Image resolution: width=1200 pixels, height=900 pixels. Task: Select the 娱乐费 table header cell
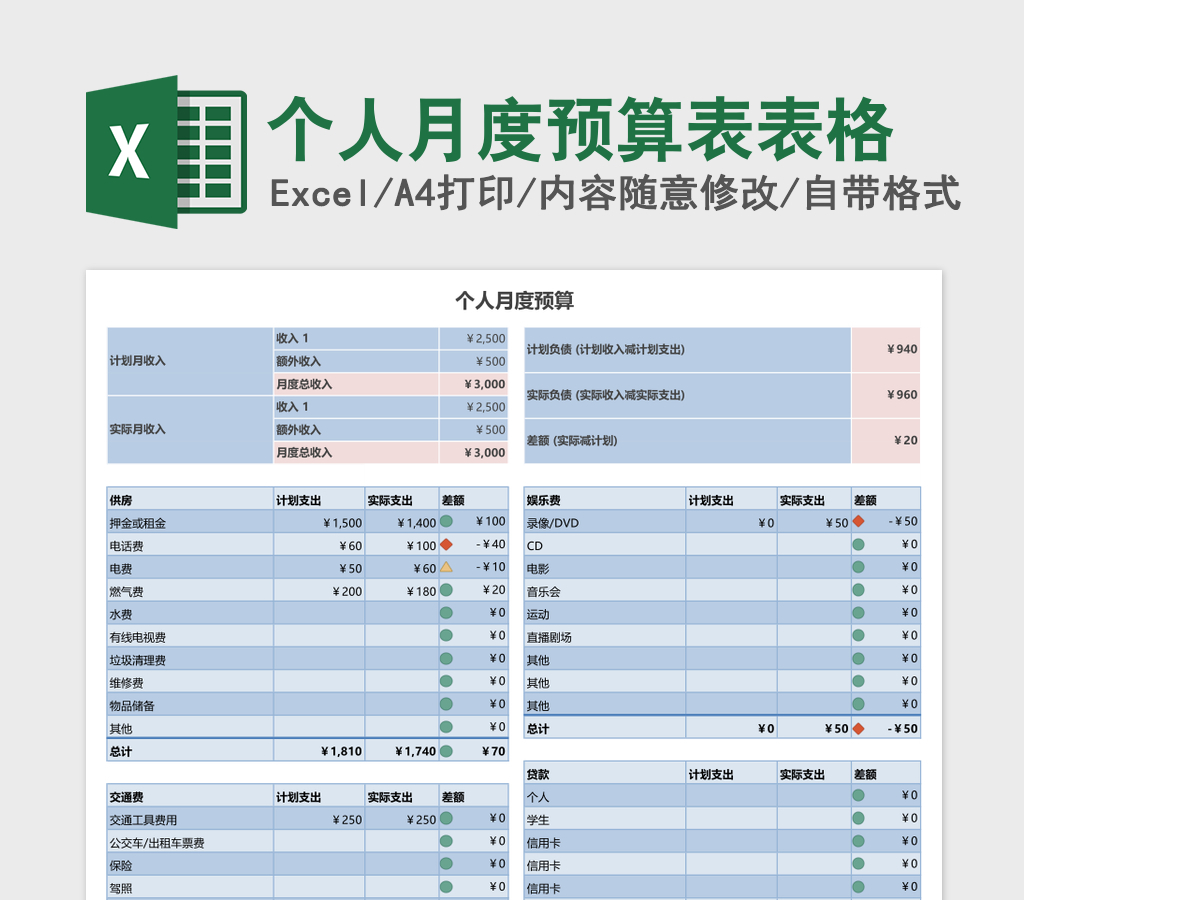coord(605,499)
